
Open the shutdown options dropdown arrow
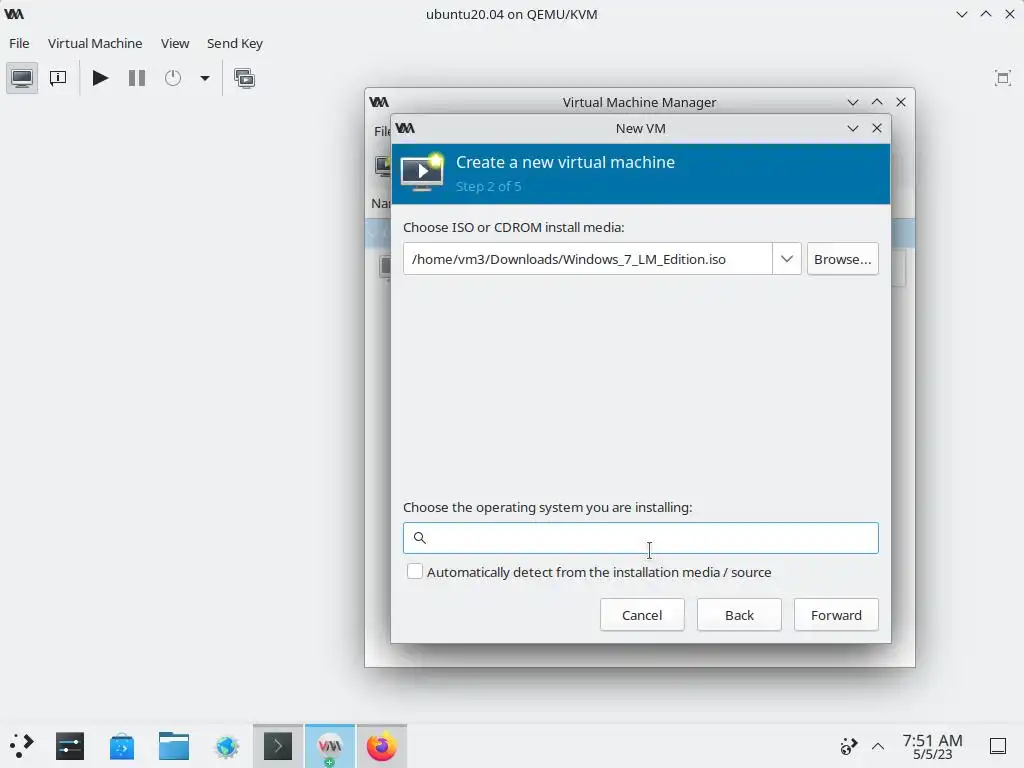(x=204, y=78)
